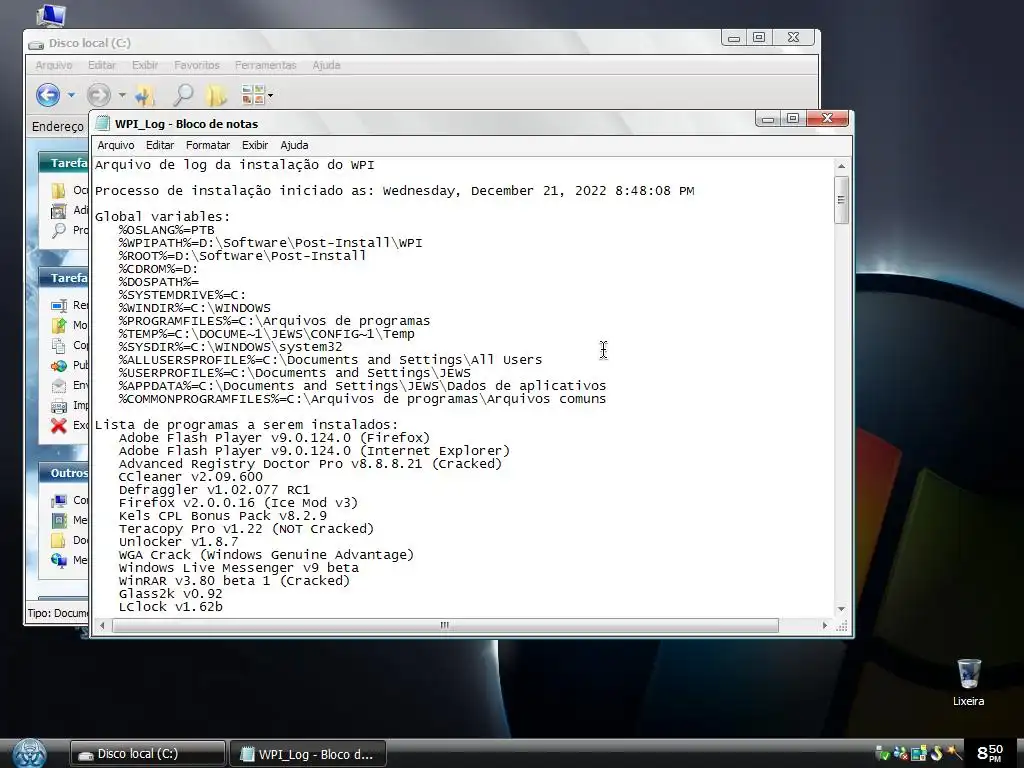Switch to WPI_Log taskbar button
Screen dimensions: 1024x768
point(308,754)
